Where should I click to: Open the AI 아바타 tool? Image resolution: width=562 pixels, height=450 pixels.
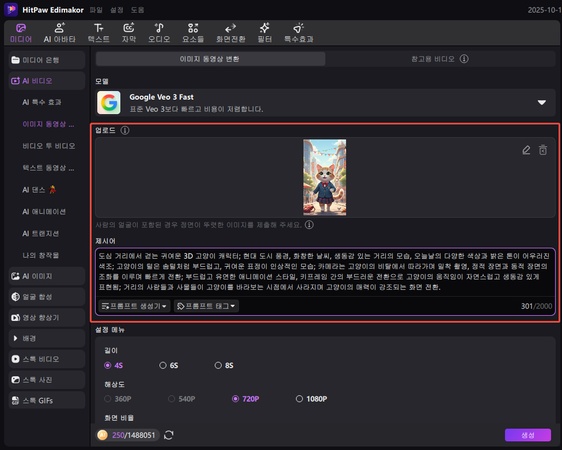(59, 33)
